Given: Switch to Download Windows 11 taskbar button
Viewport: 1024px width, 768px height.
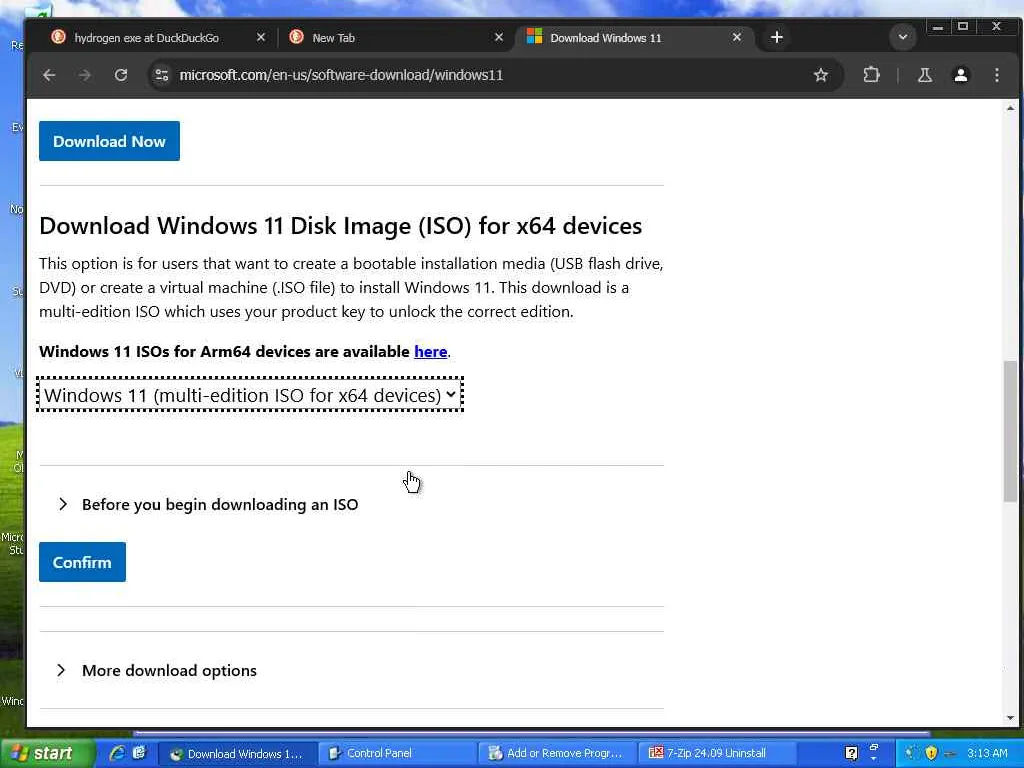Looking at the screenshot, I should [x=238, y=754].
